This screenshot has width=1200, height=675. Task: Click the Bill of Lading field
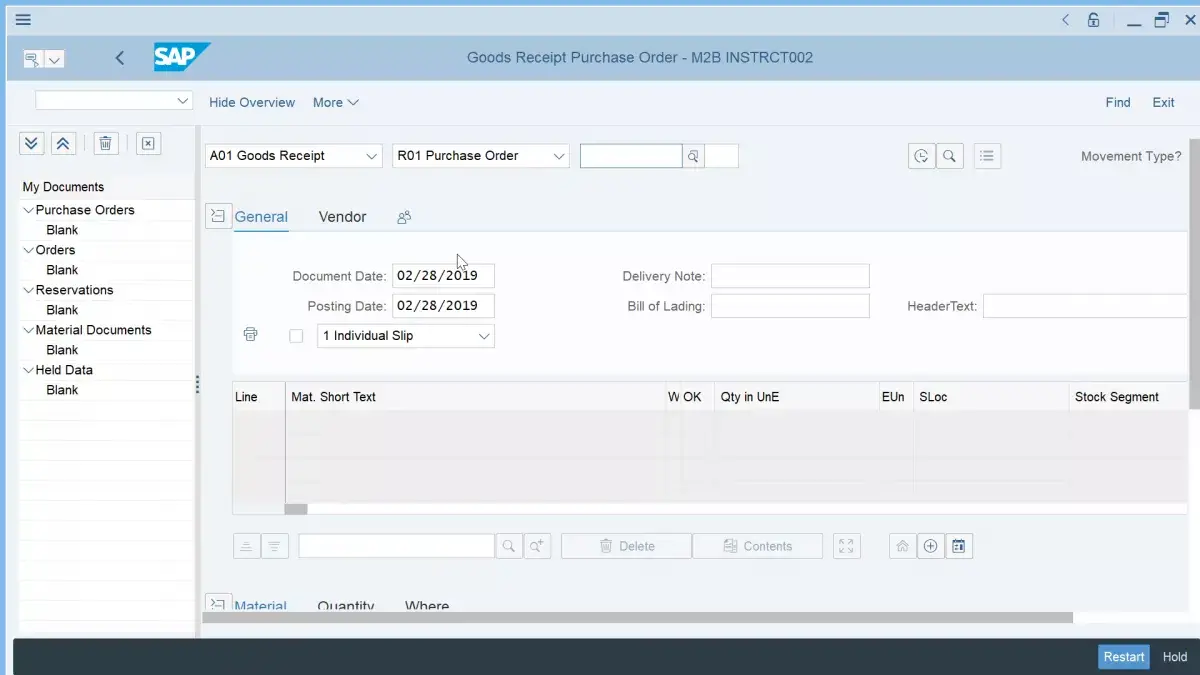tap(790, 306)
